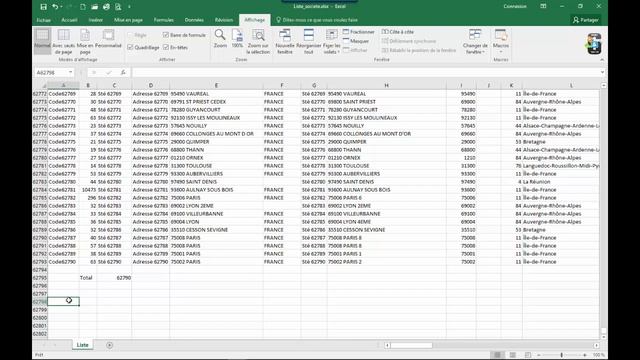
Task: Click the La Réunion region cell
Action: (x=561, y=182)
